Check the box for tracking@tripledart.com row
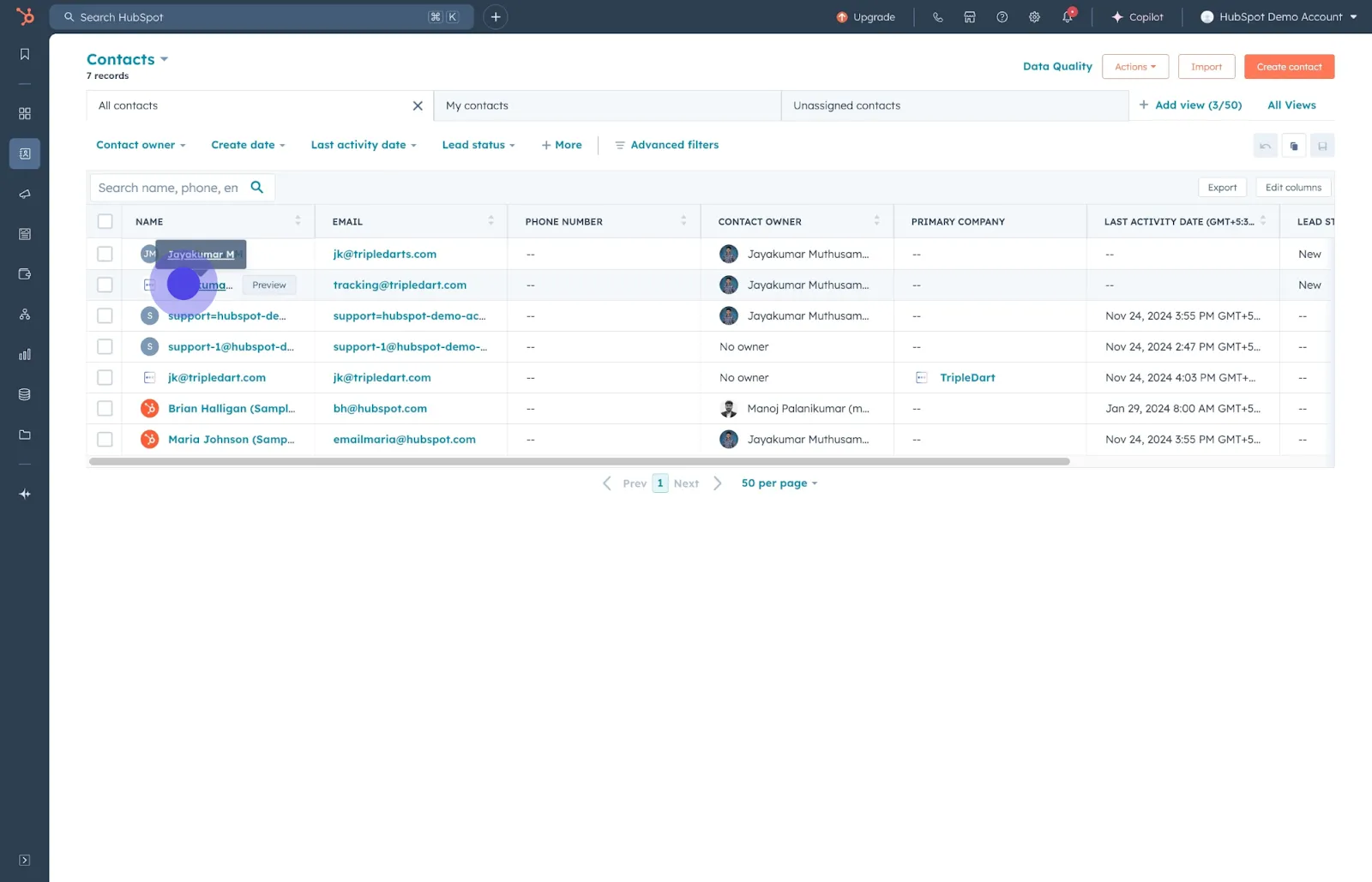 [105, 285]
